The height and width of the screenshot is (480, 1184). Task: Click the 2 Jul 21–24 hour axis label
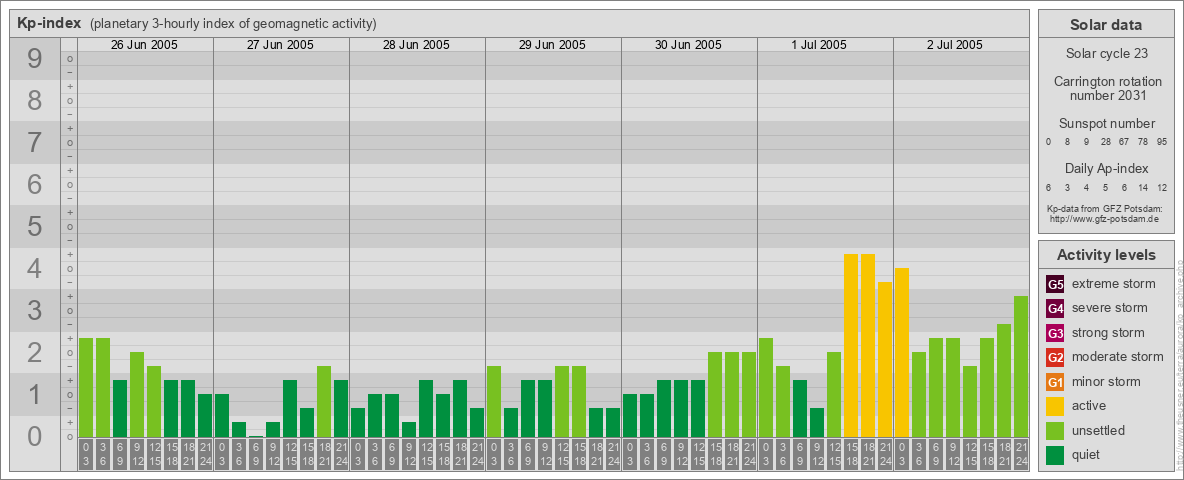tap(1021, 454)
